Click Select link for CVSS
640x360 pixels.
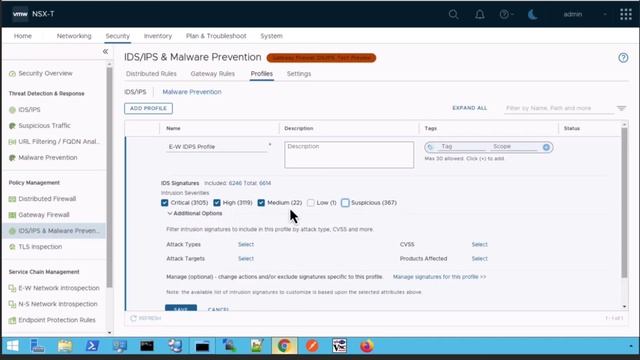[x=480, y=244]
